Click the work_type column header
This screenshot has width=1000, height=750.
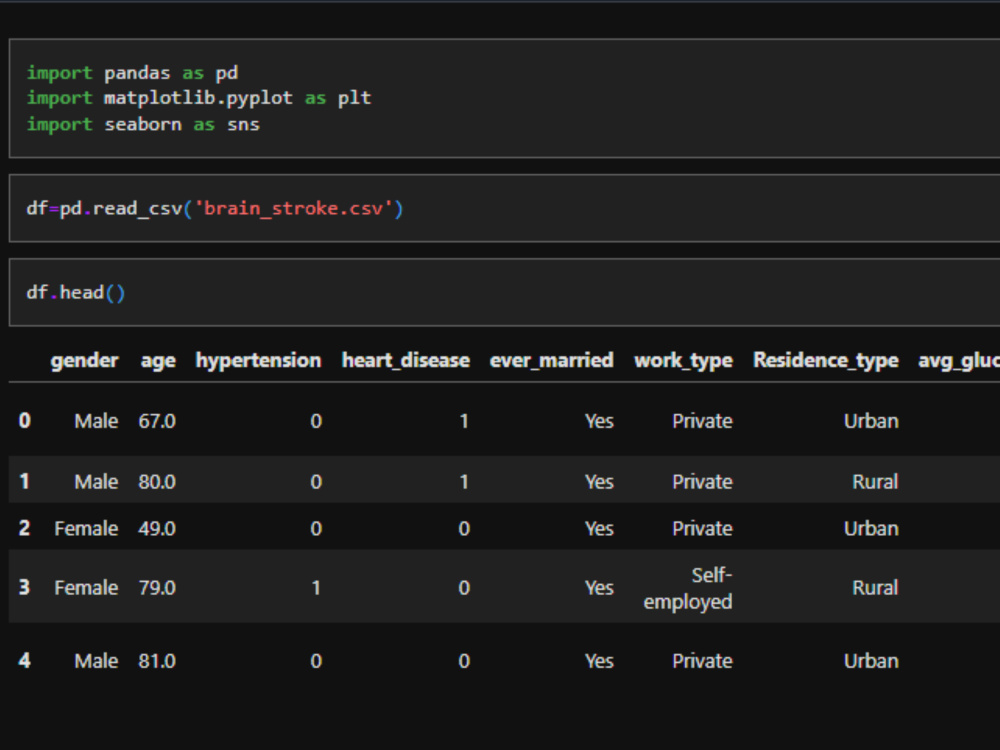point(683,361)
